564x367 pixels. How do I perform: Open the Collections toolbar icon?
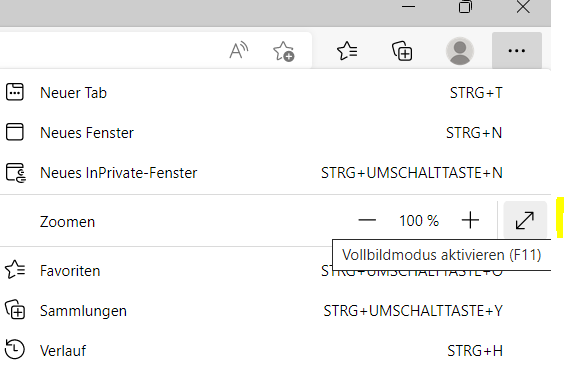[402, 51]
